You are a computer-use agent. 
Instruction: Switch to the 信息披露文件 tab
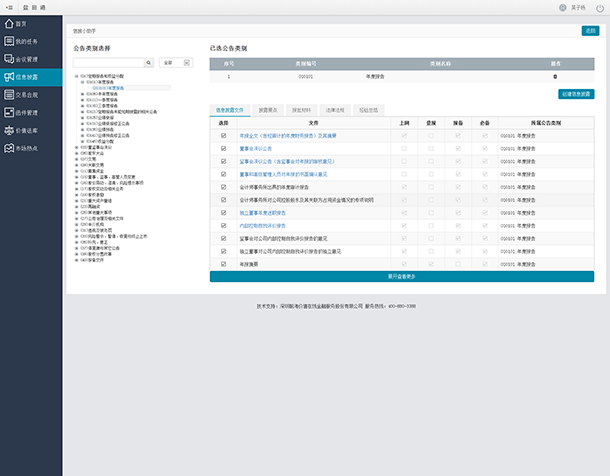tap(230, 110)
